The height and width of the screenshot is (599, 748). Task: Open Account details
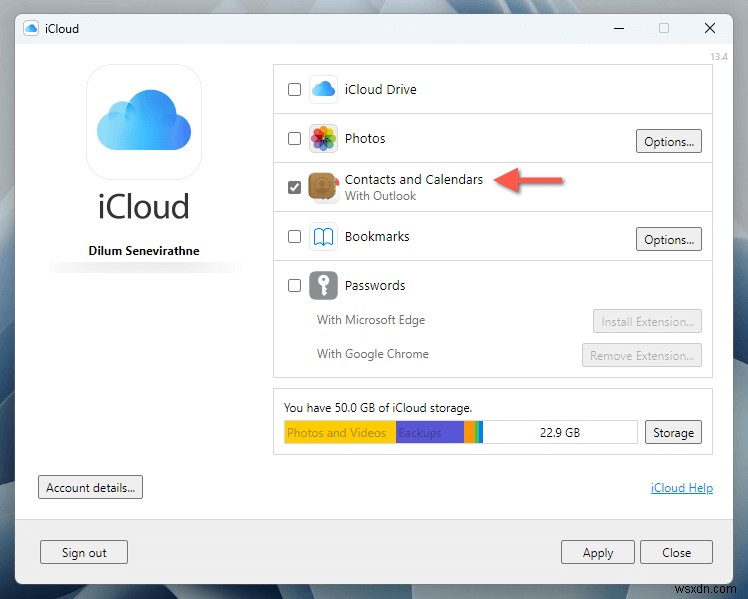[90, 487]
